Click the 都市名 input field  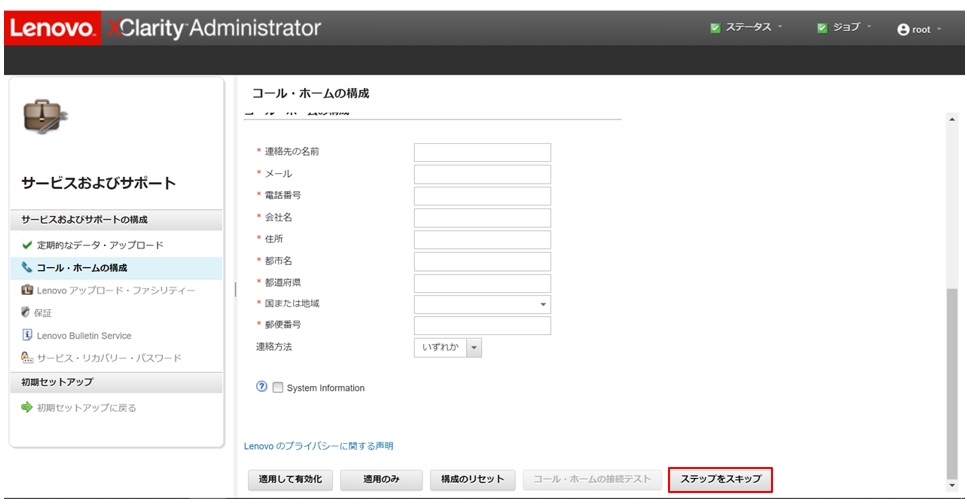click(x=482, y=262)
